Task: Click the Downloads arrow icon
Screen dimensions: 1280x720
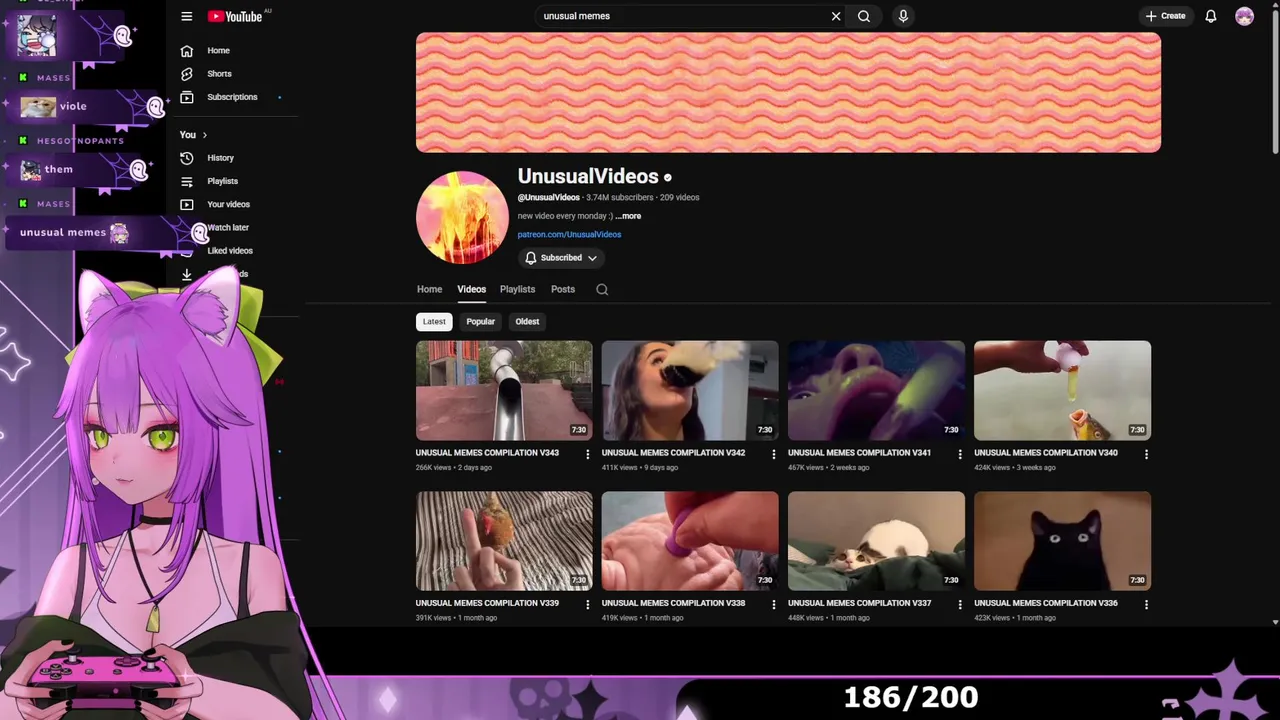Action: click(186, 274)
